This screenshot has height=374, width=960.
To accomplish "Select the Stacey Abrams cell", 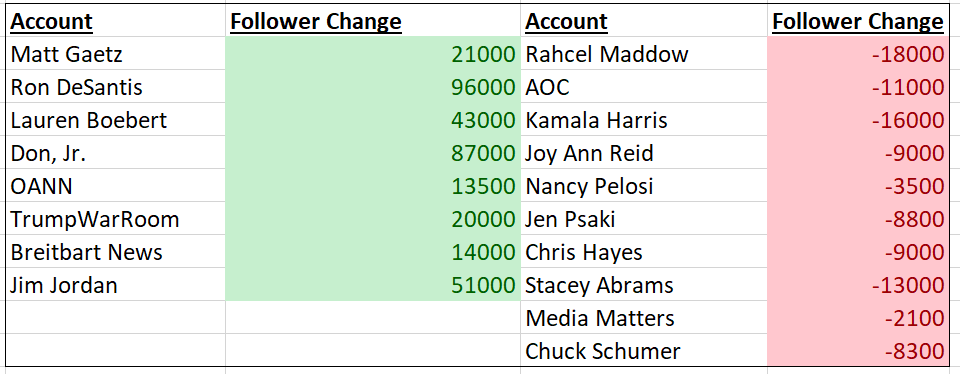I will tap(644, 285).
